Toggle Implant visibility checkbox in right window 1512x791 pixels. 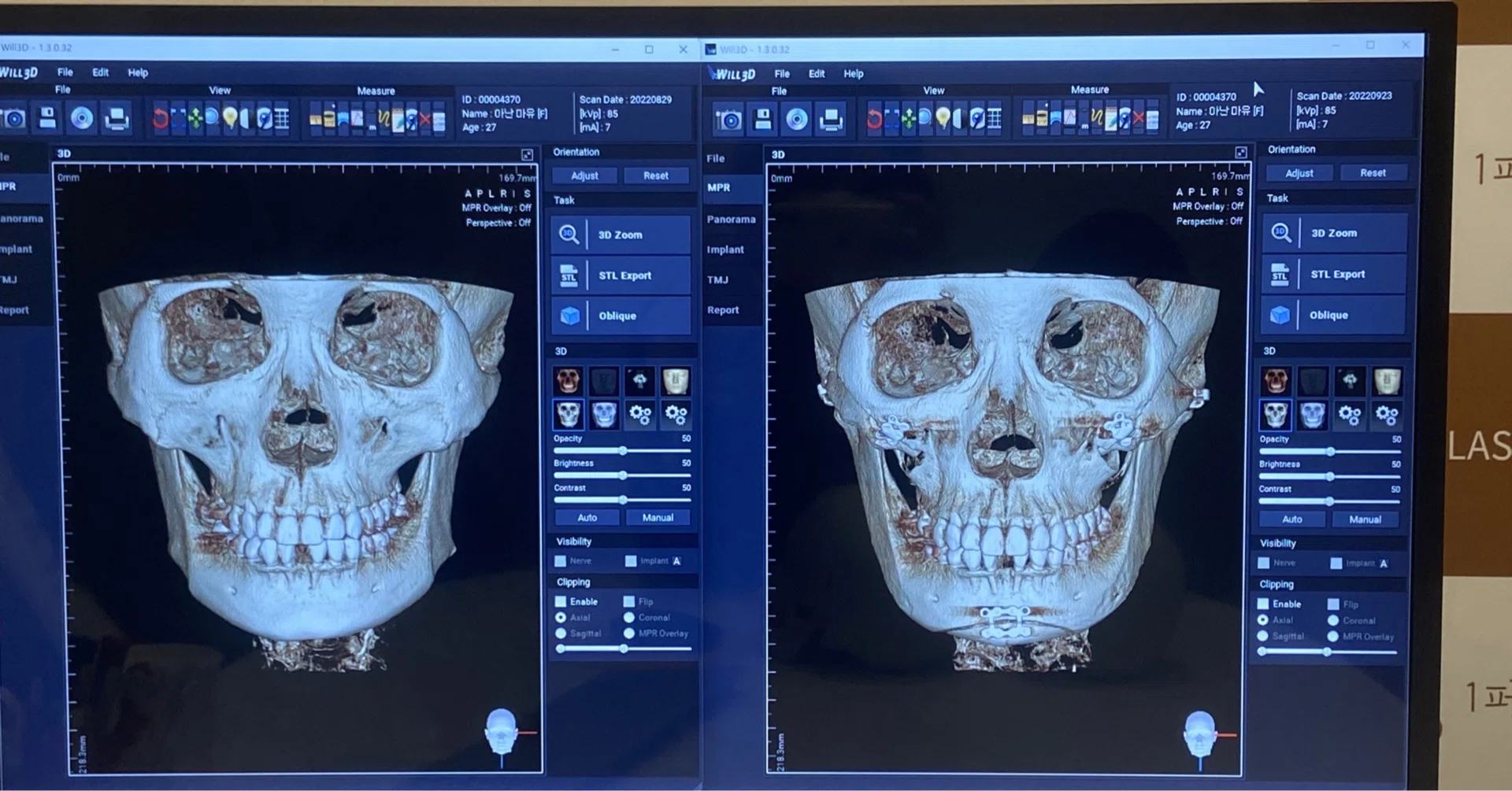click(1336, 564)
